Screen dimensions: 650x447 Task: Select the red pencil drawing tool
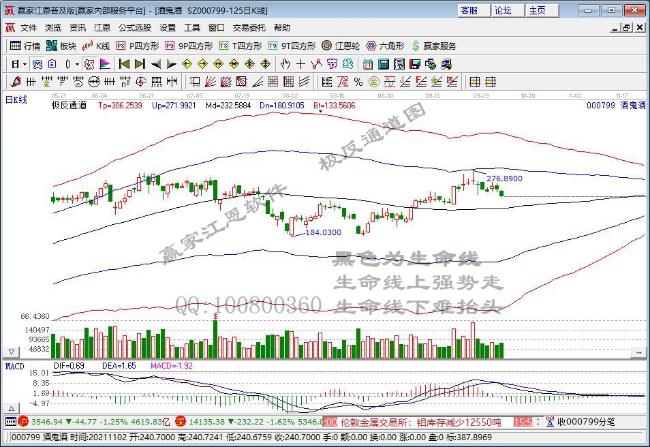click(x=15, y=82)
